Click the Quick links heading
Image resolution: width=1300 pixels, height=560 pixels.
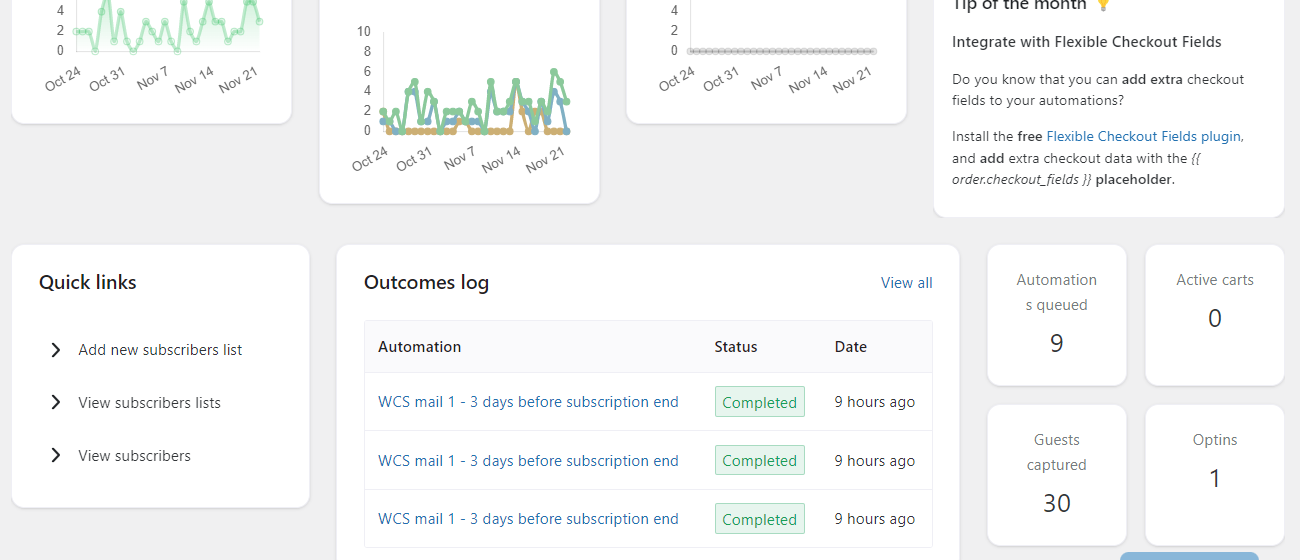click(88, 283)
